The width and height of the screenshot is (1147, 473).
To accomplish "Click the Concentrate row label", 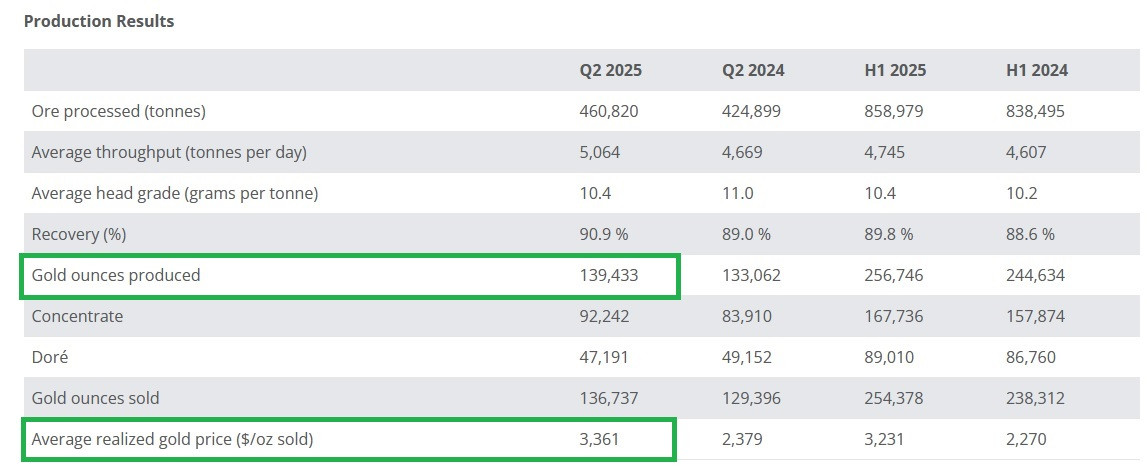I will point(77,316).
